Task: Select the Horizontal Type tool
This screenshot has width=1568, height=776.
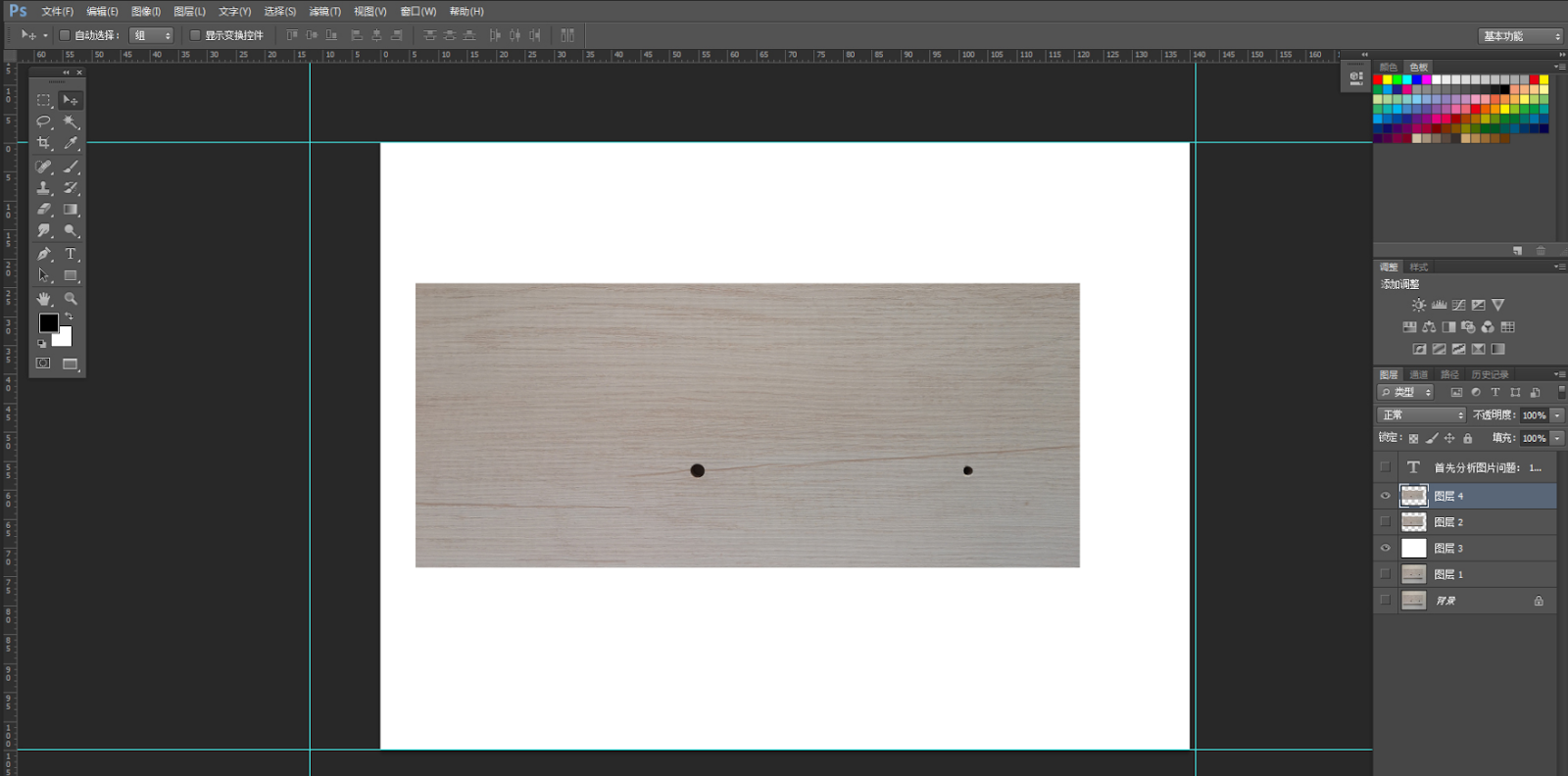Action: click(x=71, y=254)
